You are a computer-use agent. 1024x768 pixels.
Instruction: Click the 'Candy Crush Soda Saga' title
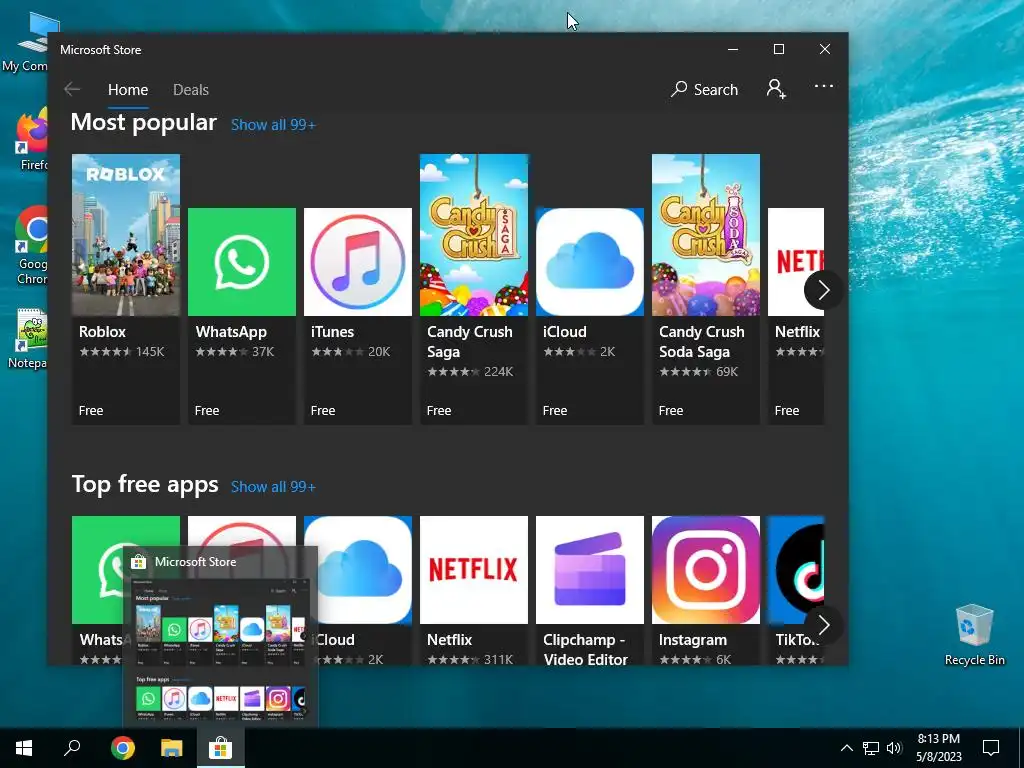tap(701, 342)
